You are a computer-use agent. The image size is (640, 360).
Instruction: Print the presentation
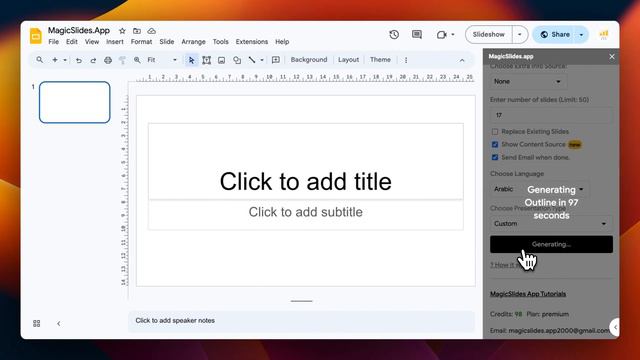tap(108, 60)
